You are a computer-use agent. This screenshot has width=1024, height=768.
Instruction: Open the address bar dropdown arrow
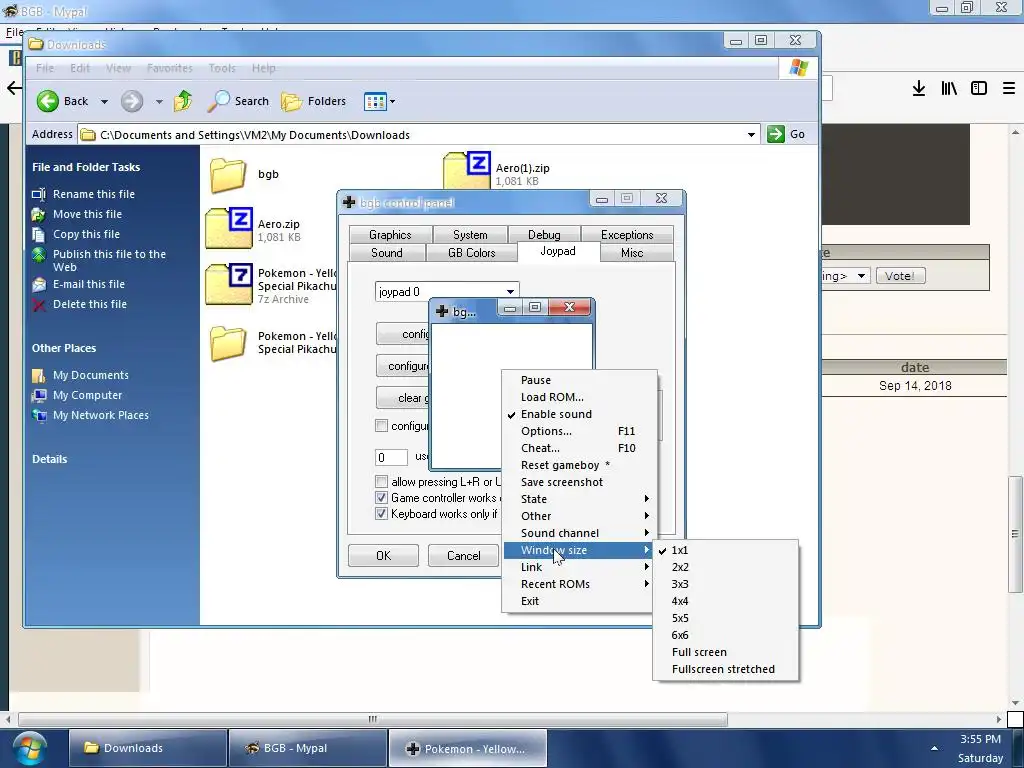[x=751, y=135]
